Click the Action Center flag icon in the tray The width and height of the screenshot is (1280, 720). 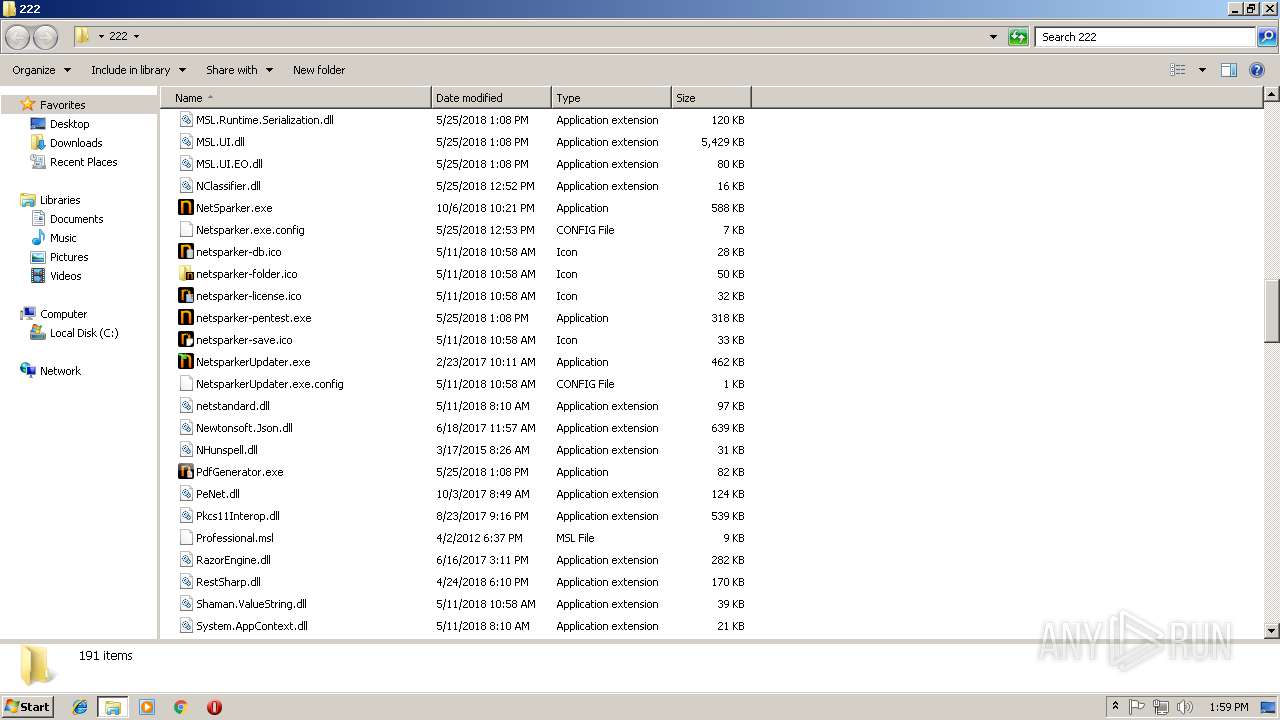(x=1137, y=707)
